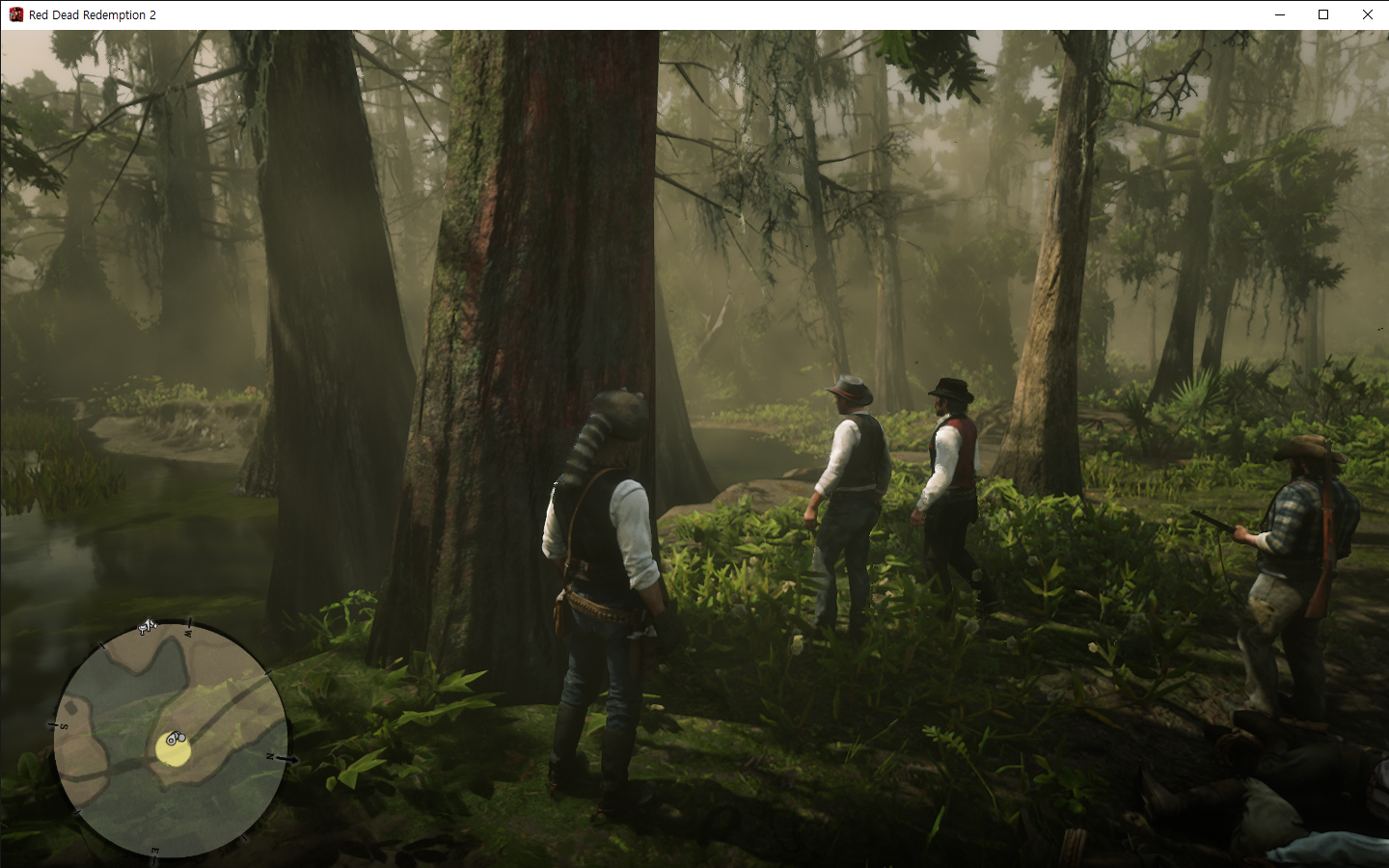Click the E compass label on the minimap
Viewport: 1389px width, 868px height.
click(x=153, y=852)
